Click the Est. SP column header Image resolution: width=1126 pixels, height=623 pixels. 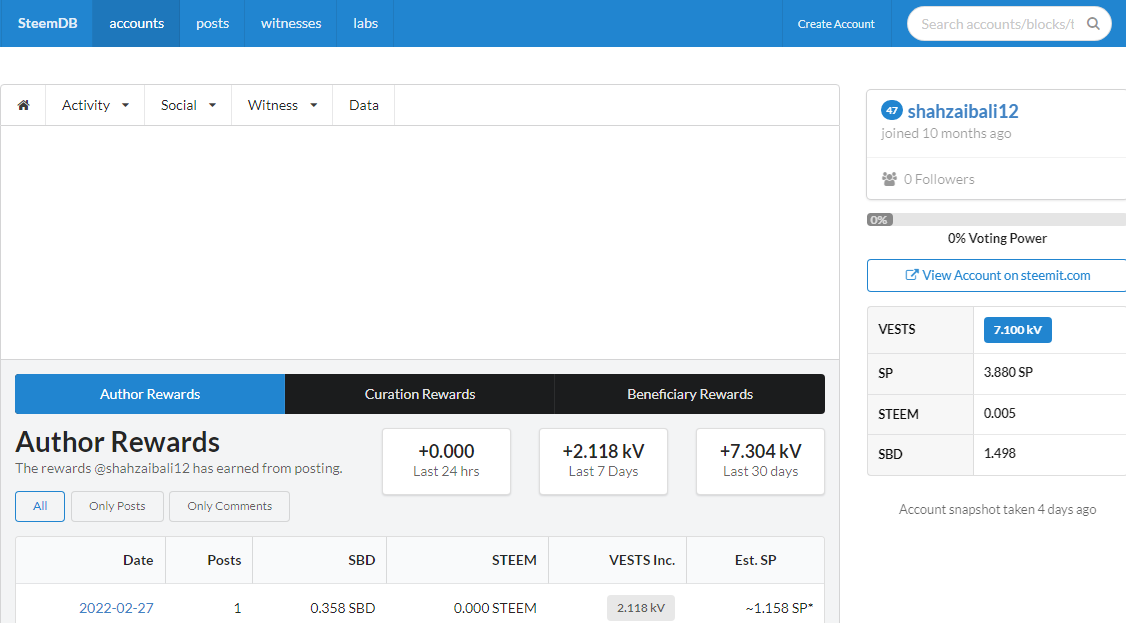755,561
